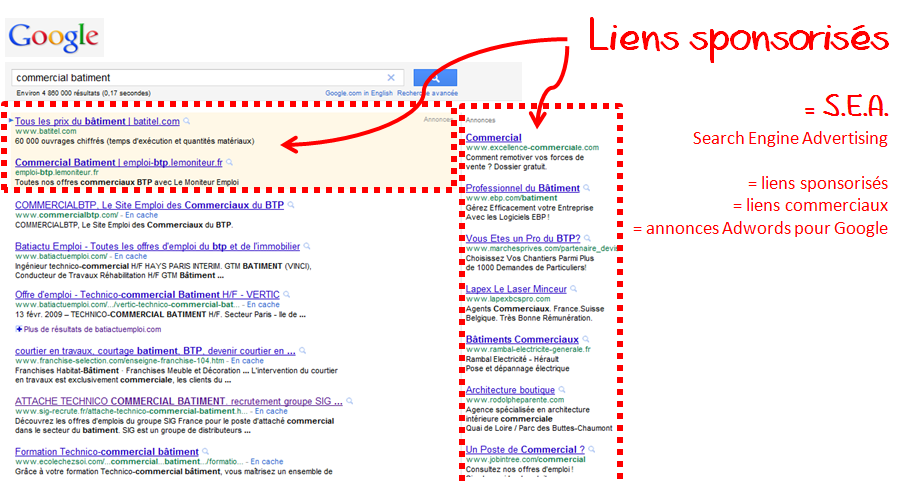Open 'Offre d'emploi - Technico-commercial Batiment H/F - VERTIC'

147,295
